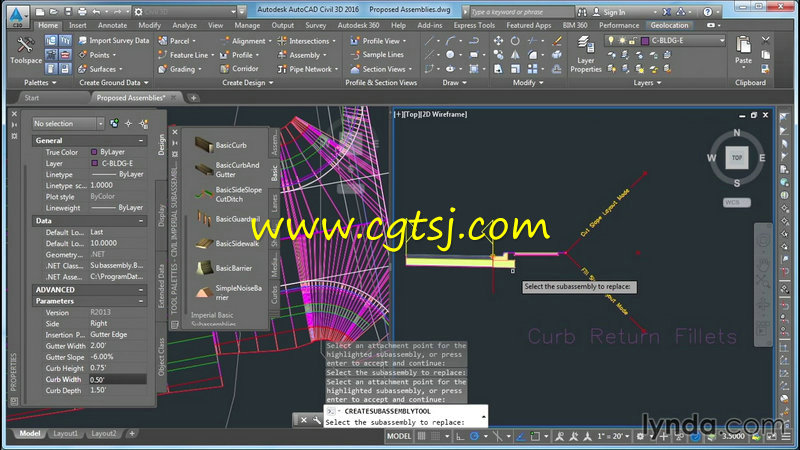Switch to the Start drawing tab
This screenshot has width=800, height=450.
click(x=32, y=98)
